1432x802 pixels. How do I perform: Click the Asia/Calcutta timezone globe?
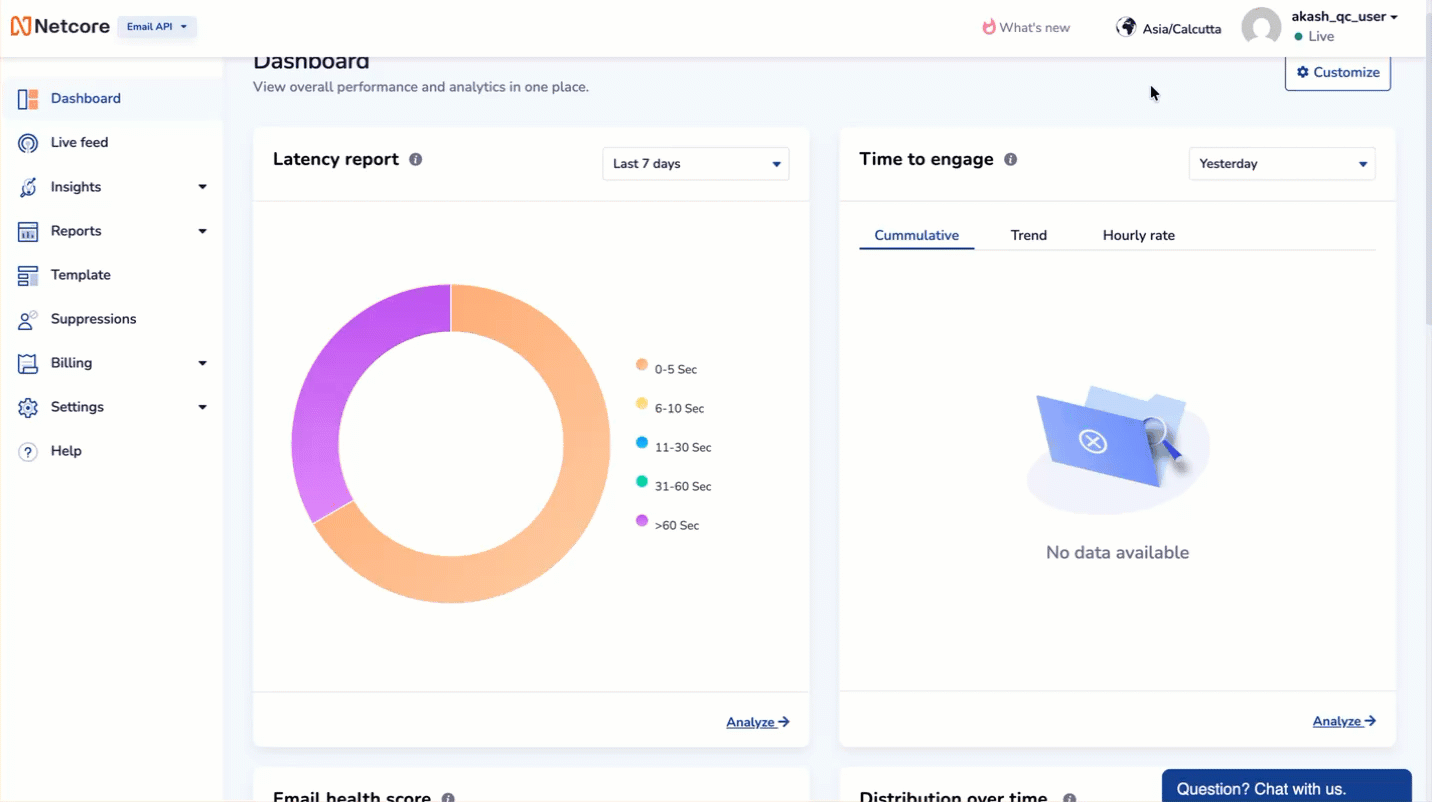(x=1125, y=27)
